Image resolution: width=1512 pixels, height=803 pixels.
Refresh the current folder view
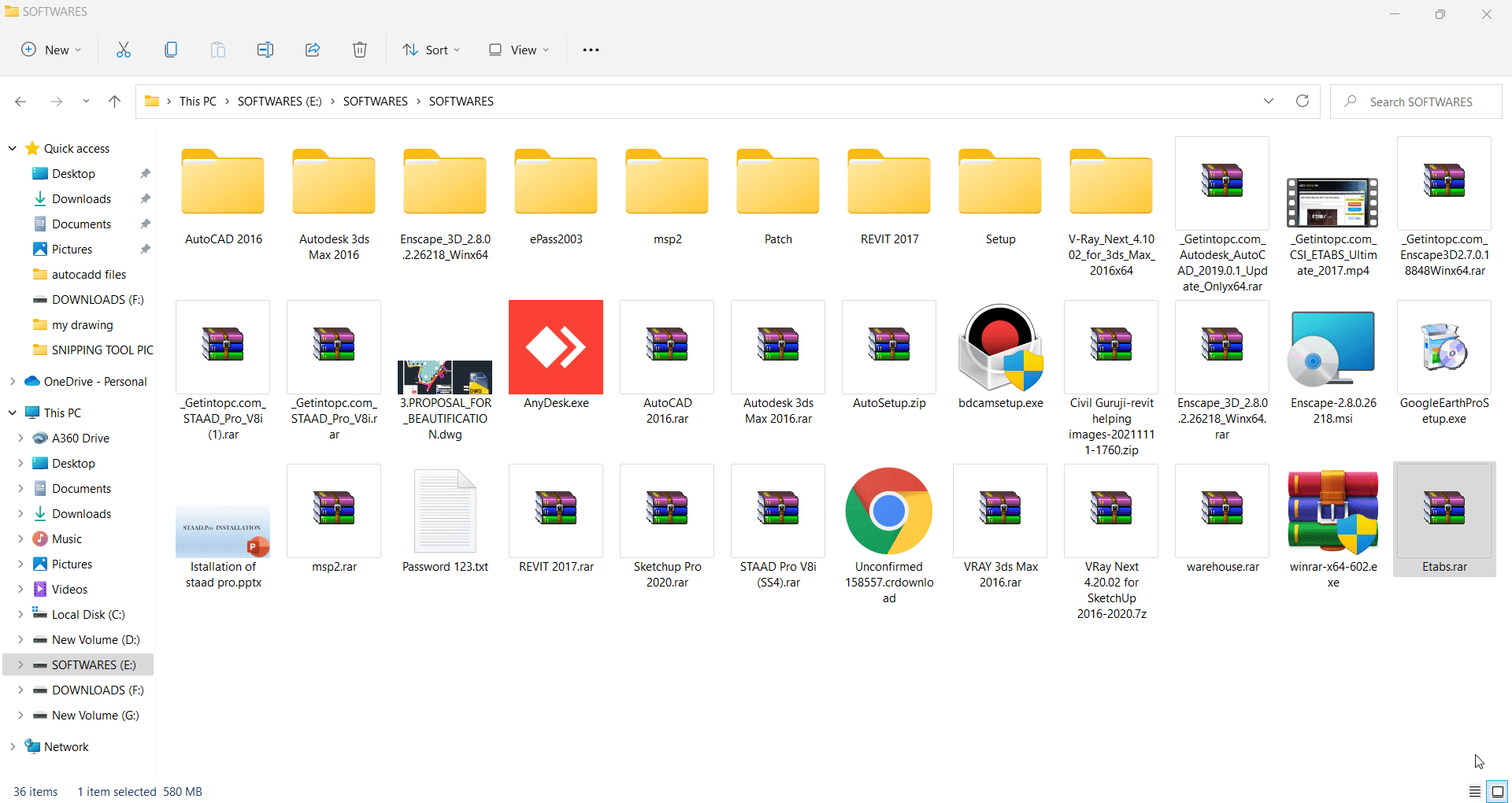(x=1303, y=101)
